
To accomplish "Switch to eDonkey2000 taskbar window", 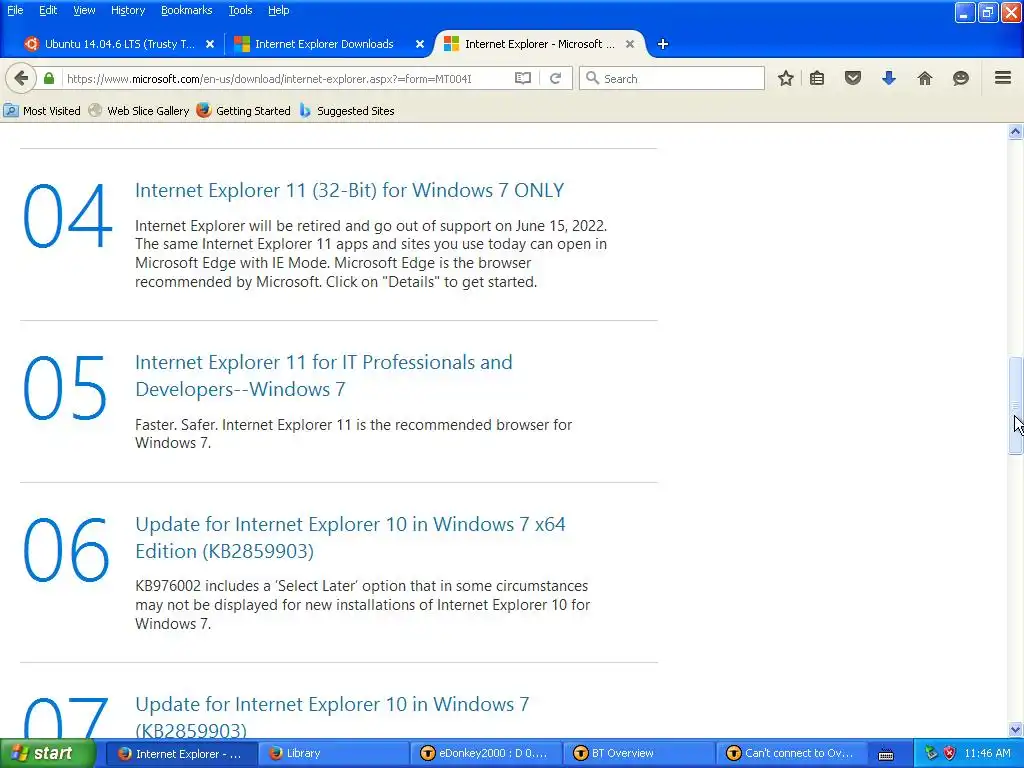I will [x=485, y=754].
